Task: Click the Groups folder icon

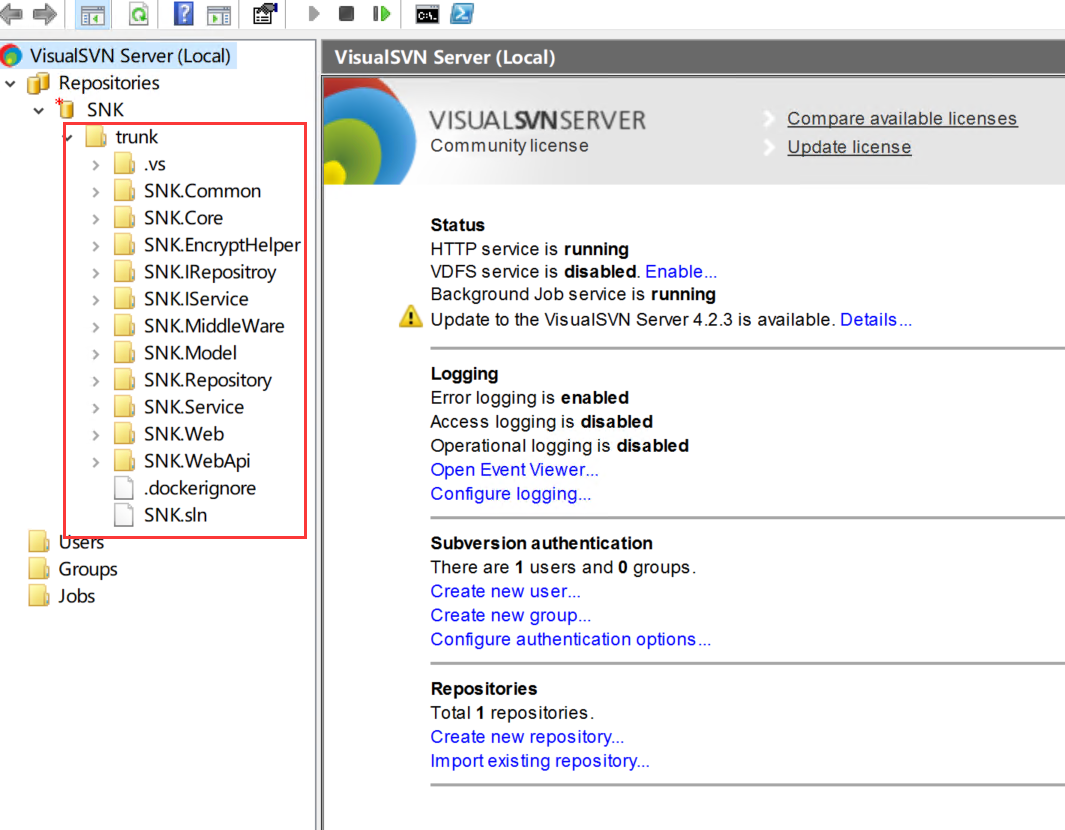Action: point(39,569)
